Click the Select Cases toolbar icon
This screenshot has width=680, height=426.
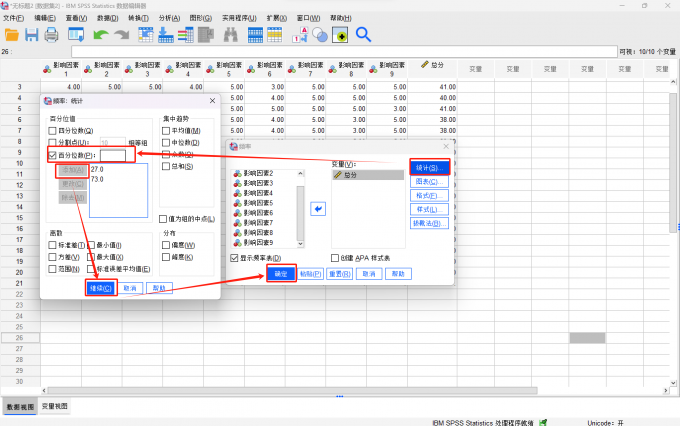click(275, 35)
